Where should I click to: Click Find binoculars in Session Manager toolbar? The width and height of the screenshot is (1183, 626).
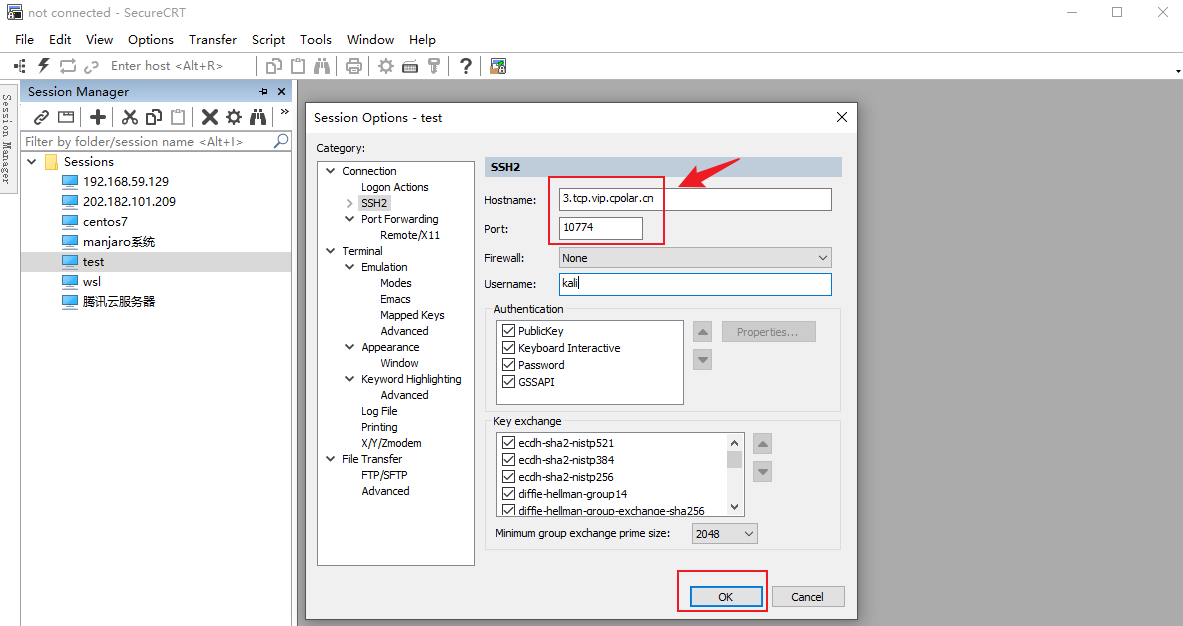coord(258,117)
